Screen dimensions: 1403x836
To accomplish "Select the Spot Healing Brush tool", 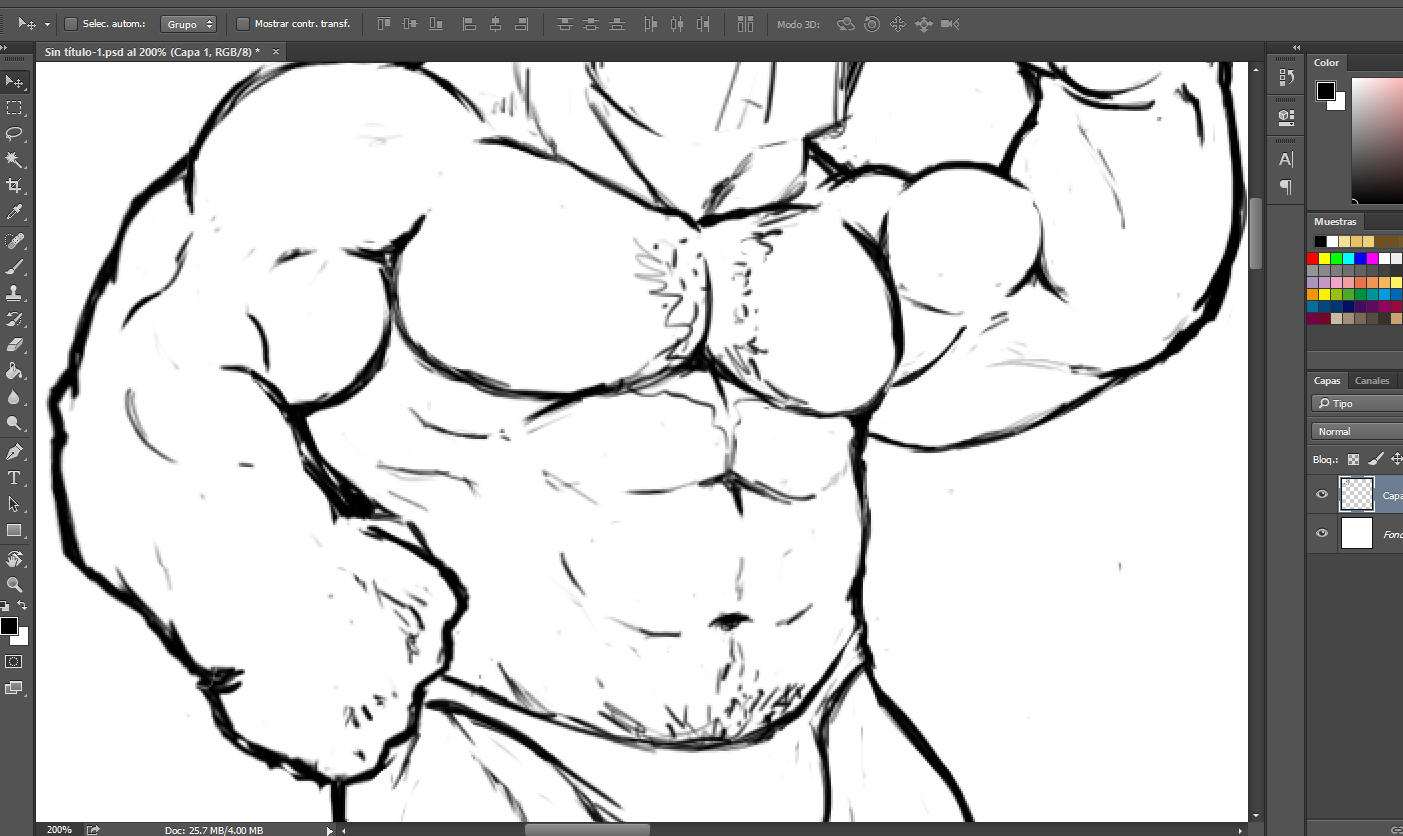I will tap(14, 241).
